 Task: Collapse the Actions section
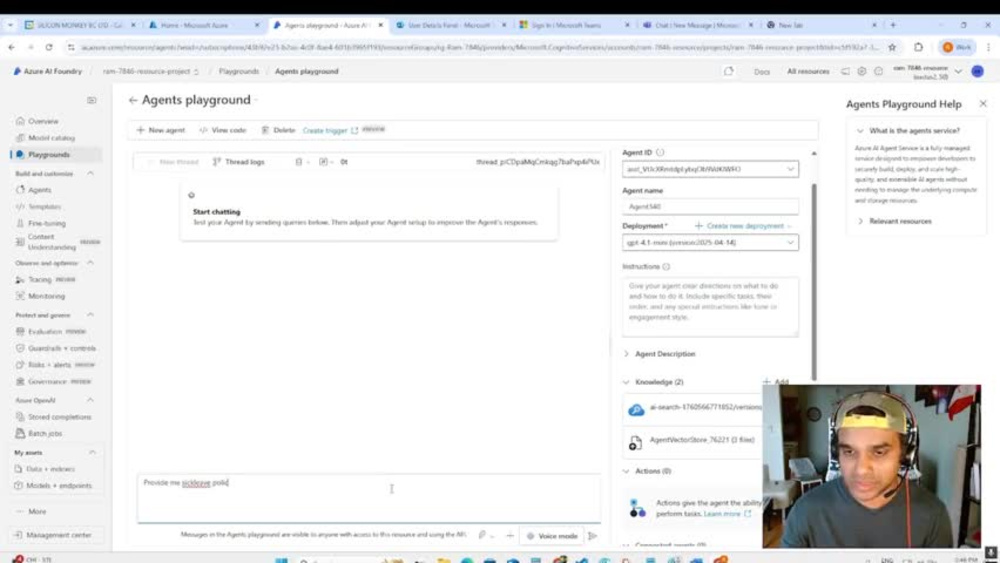click(x=626, y=471)
